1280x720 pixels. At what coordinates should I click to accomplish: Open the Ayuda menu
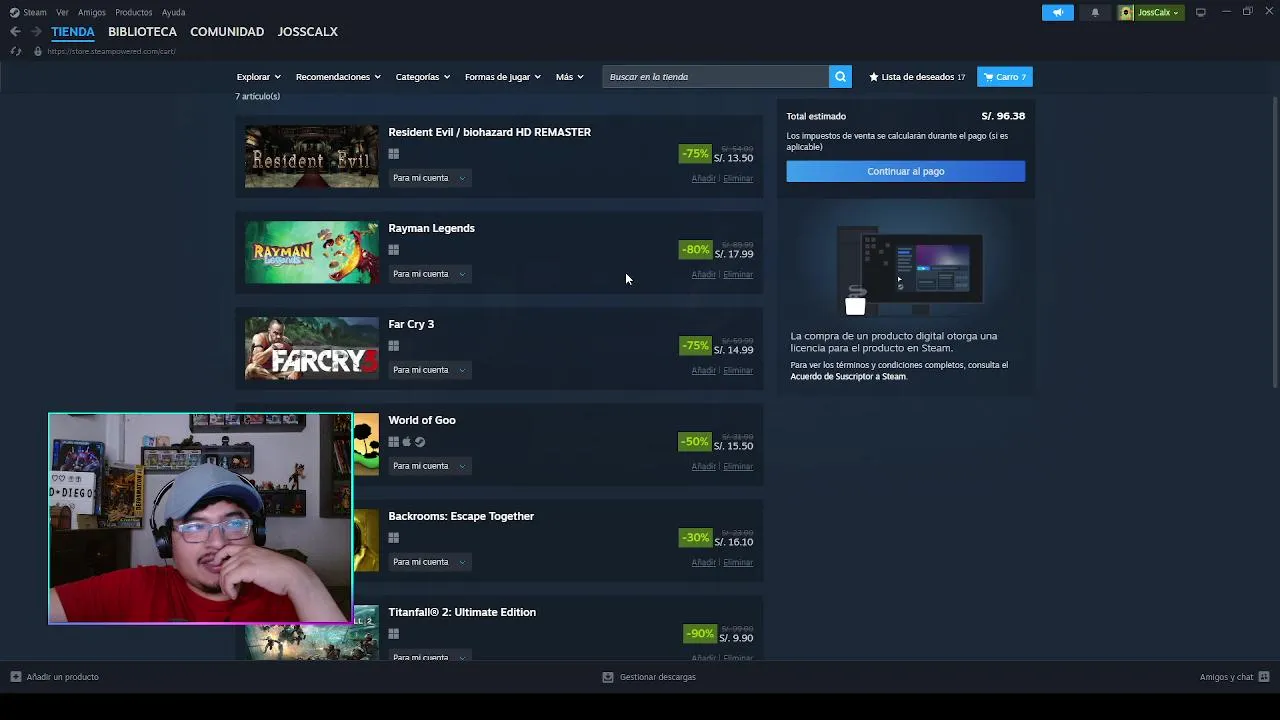click(173, 13)
